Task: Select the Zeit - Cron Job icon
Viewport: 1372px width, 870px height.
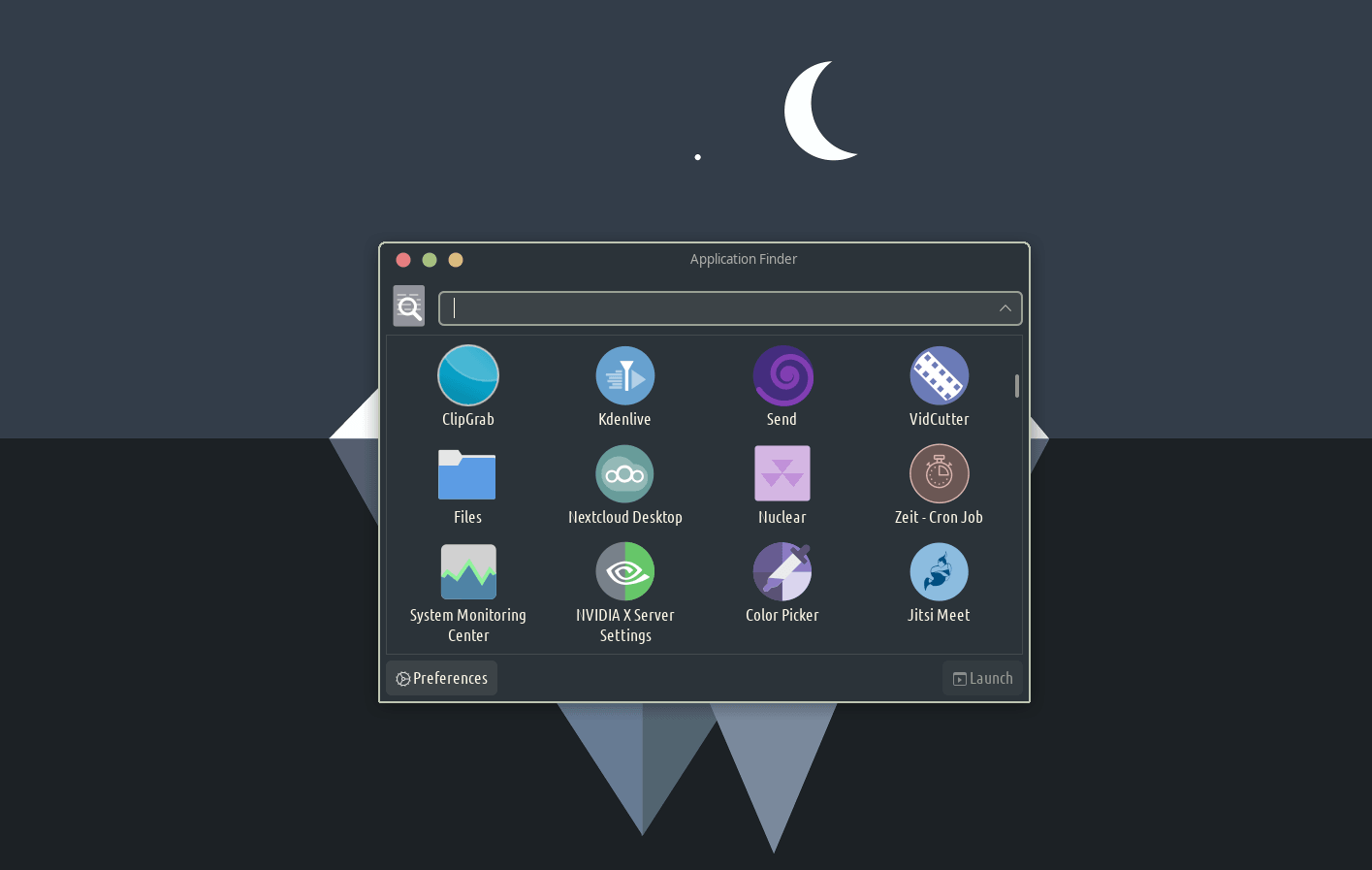Action: (939, 474)
